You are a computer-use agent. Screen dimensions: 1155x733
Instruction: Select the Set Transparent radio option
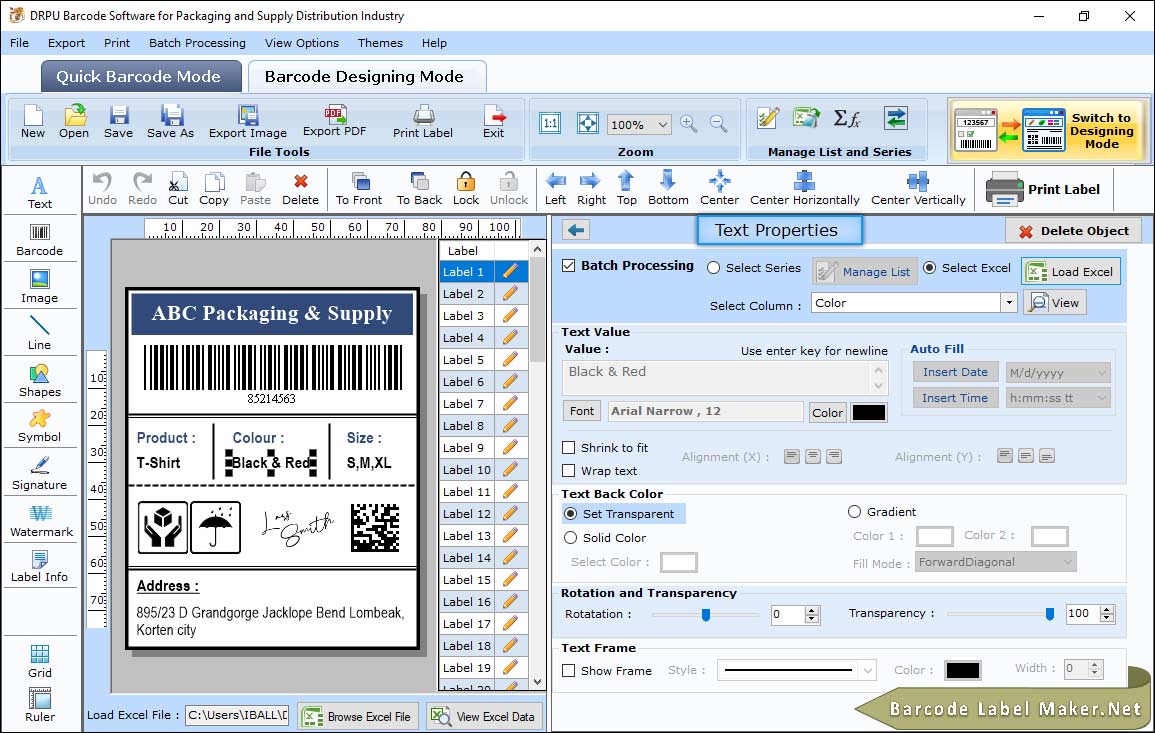coord(570,513)
